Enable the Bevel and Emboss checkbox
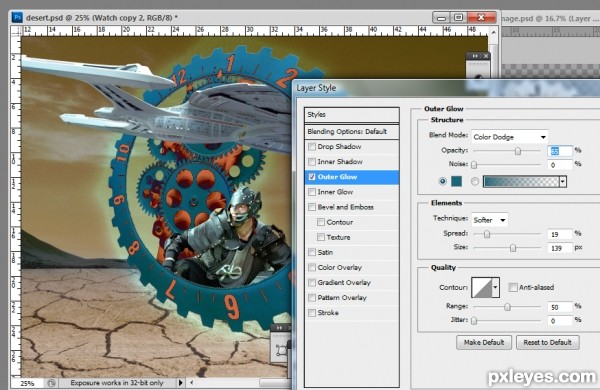The image size is (600, 390). (312, 207)
